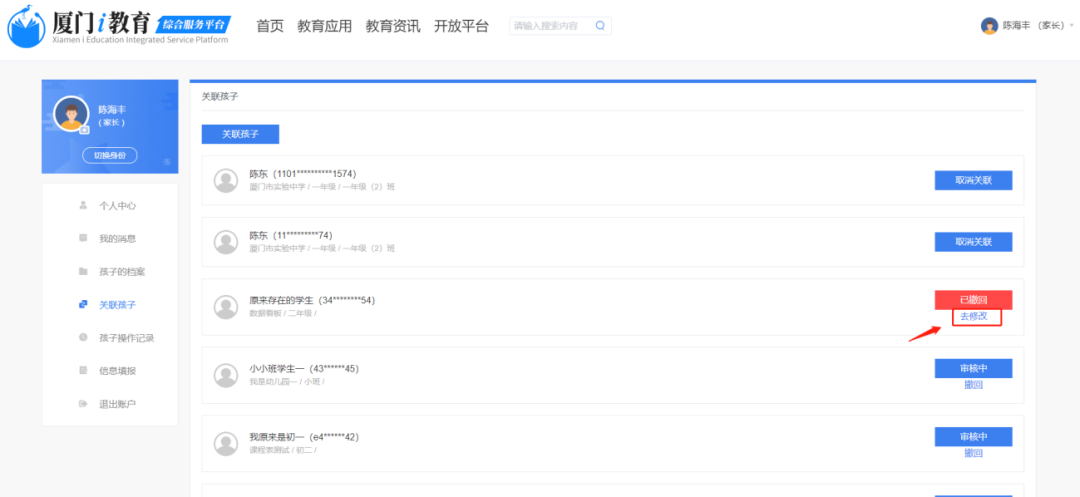Click the 个人中心 person icon in sidebar
Viewport: 1080px width, 497px height.
click(x=83, y=205)
